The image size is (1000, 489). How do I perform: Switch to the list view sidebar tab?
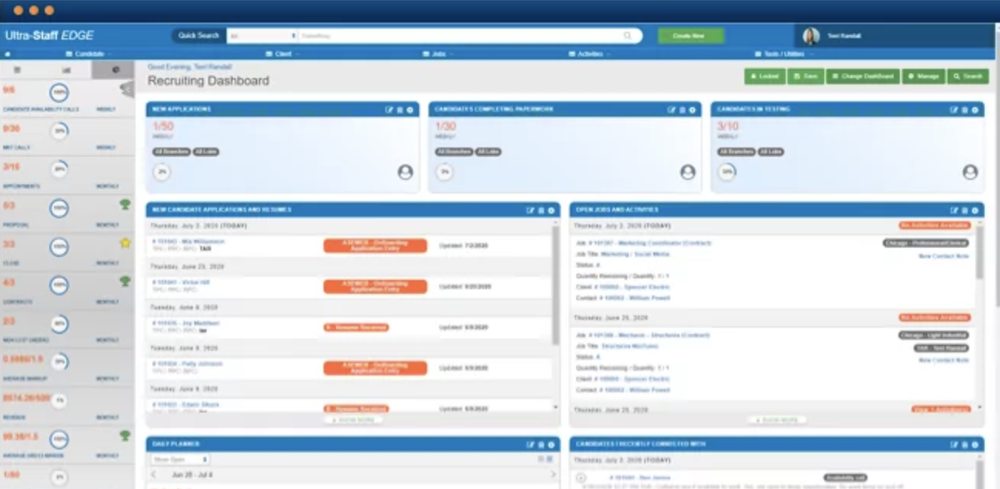point(17,69)
